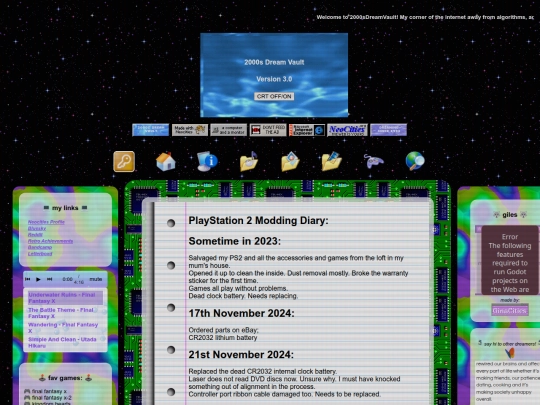This screenshot has width=540, height=405.
Task: Select Underwater Ruins - Final Fantasy X track
Action: click(x=65, y=298)
